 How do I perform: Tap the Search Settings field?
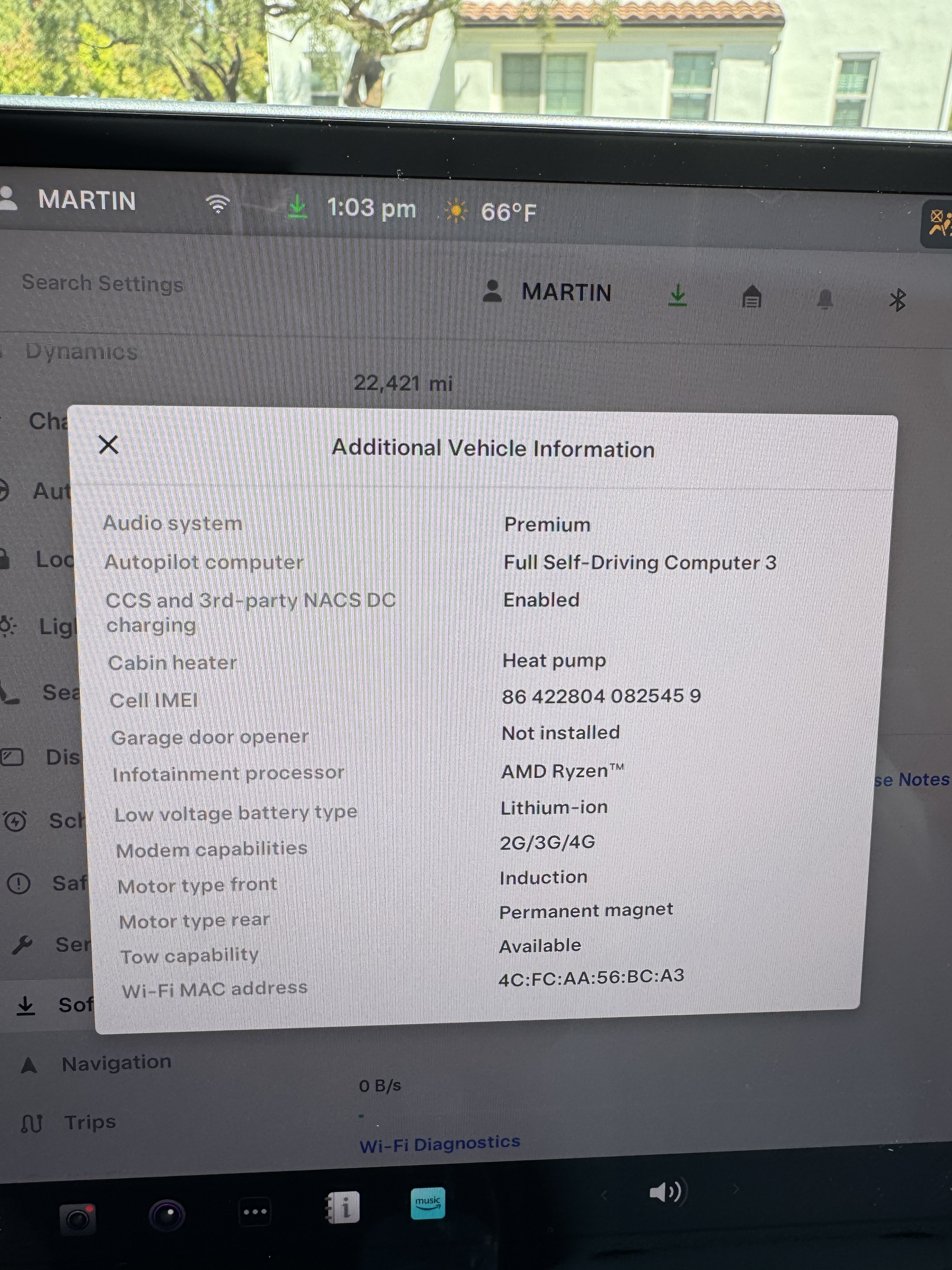point(103,283)
